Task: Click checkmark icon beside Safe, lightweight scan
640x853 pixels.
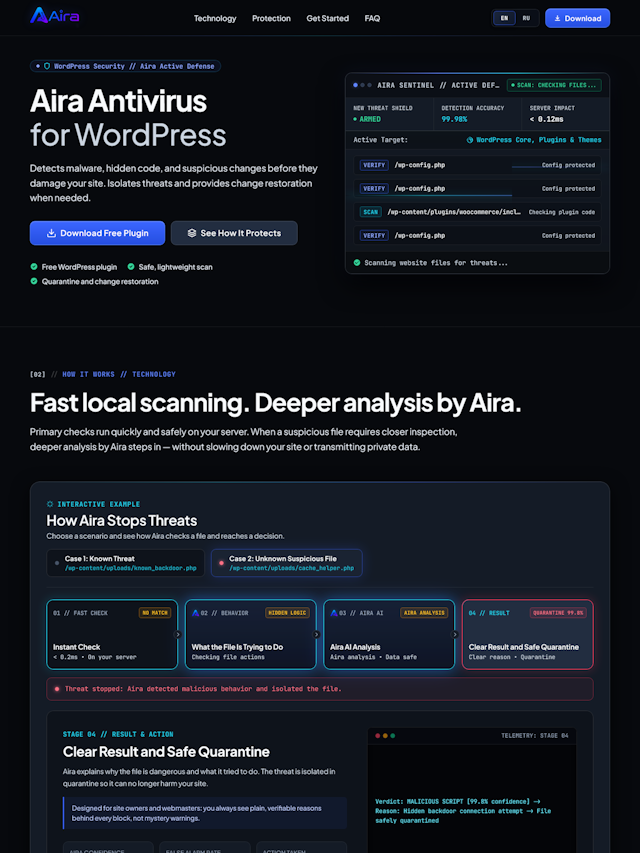Action: click(131, 267)
